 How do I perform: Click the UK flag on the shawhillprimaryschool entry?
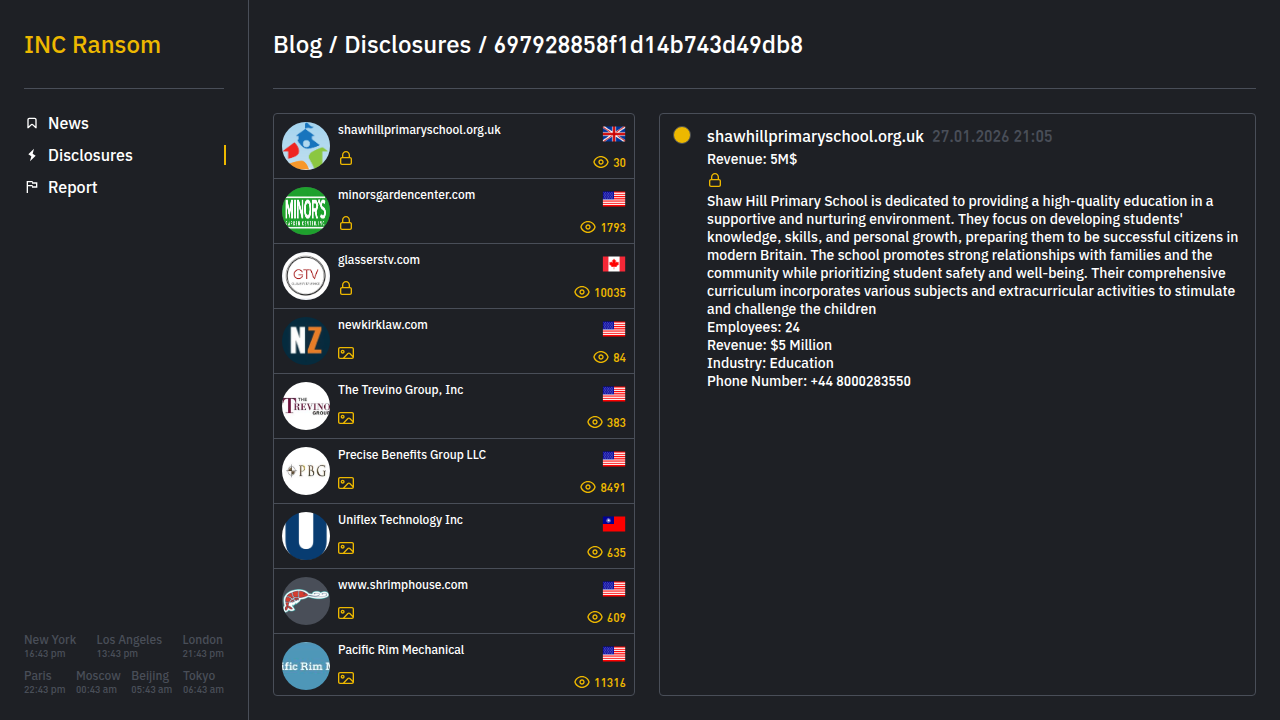coord(614,134)
